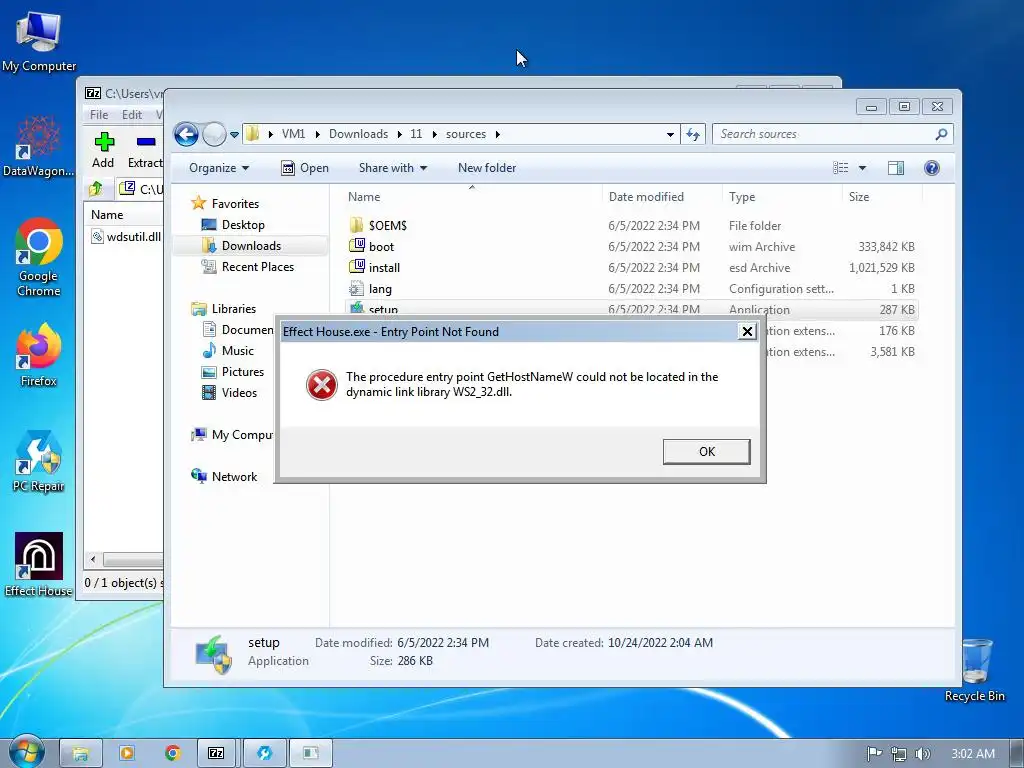The image size is (1024, 768).
Task: Expand the arrow after the sources breadcrumb
Action: coord(498,134)
